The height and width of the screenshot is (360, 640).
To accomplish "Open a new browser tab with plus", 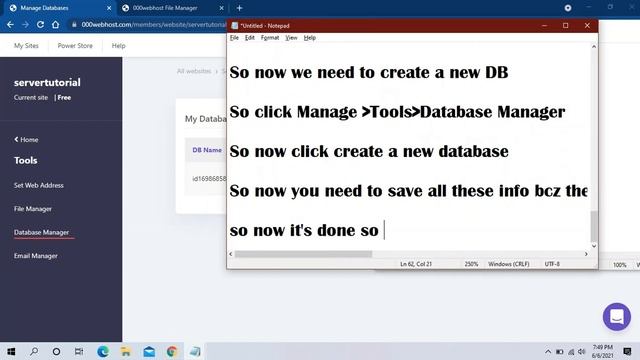I will 240,8.
